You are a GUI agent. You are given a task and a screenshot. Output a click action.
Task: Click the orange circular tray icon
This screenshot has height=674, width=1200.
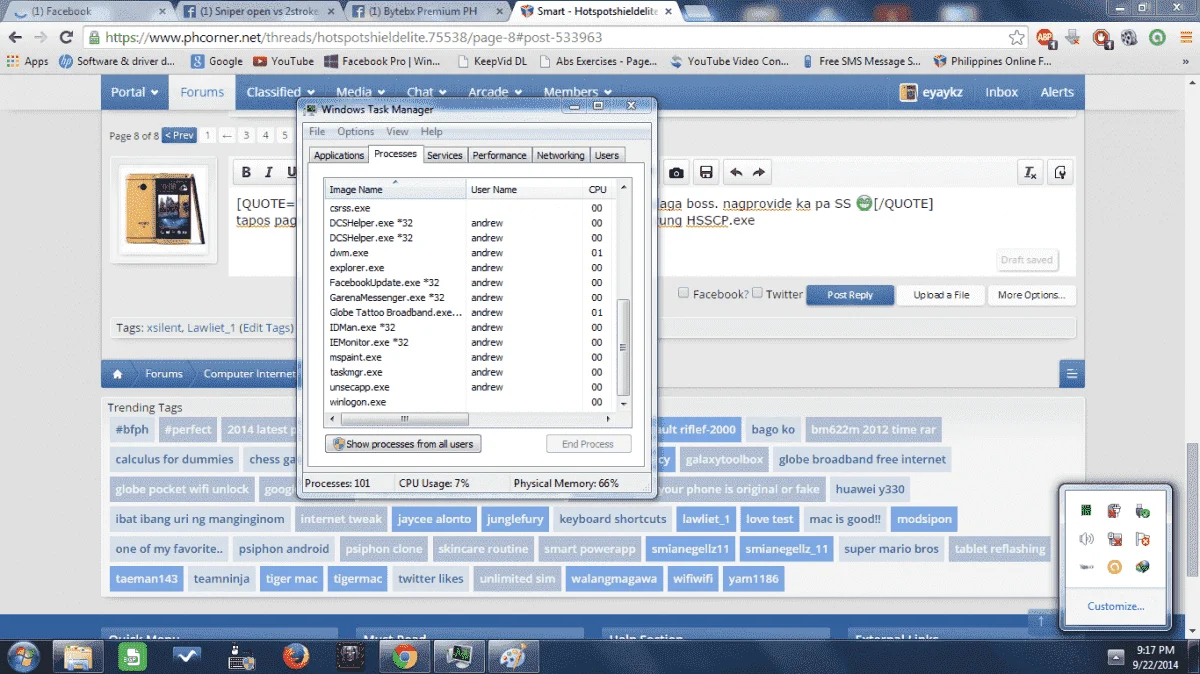(1114, 567)
